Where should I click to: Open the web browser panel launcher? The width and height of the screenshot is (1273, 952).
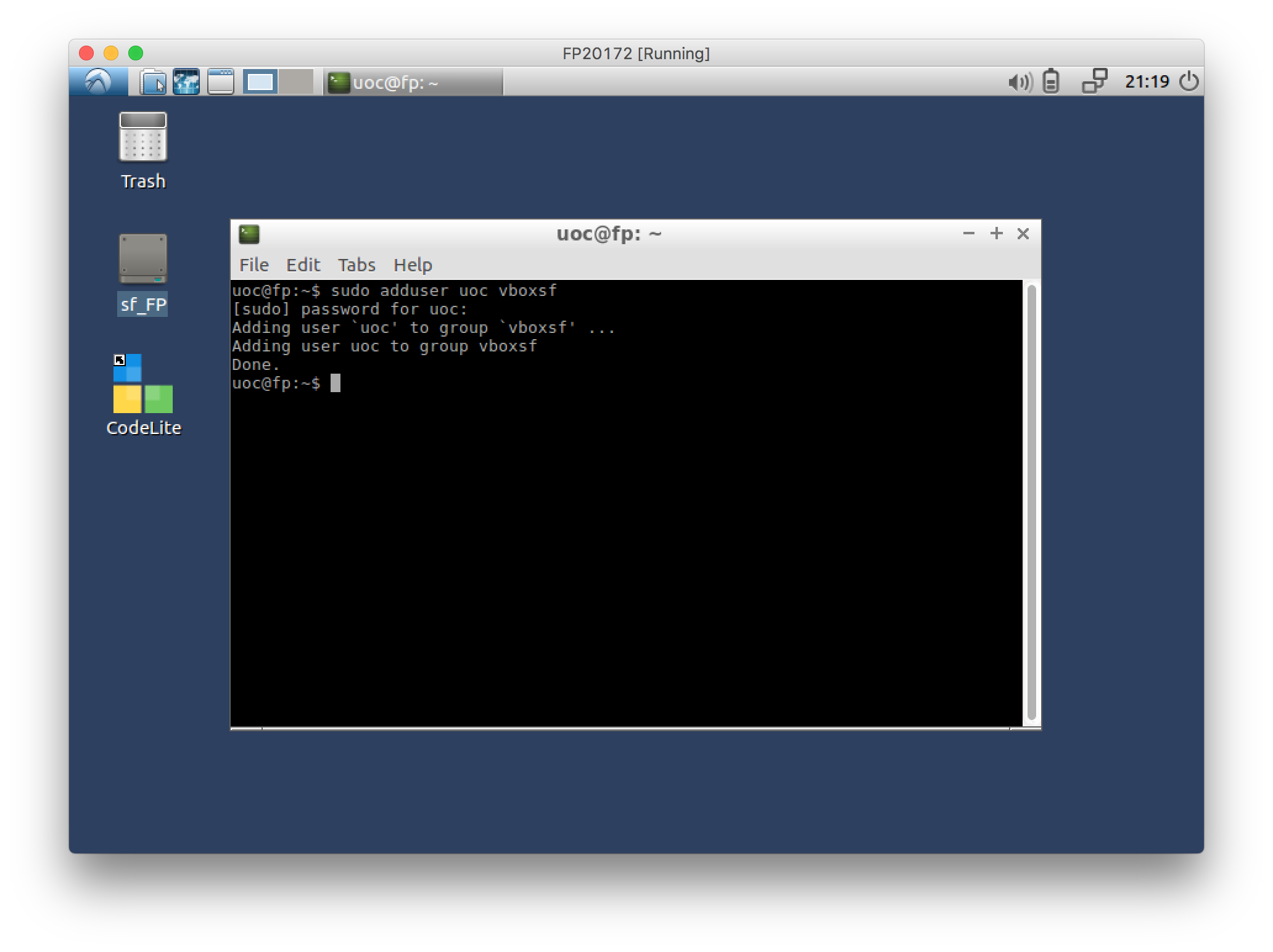(x=186, y=82)
